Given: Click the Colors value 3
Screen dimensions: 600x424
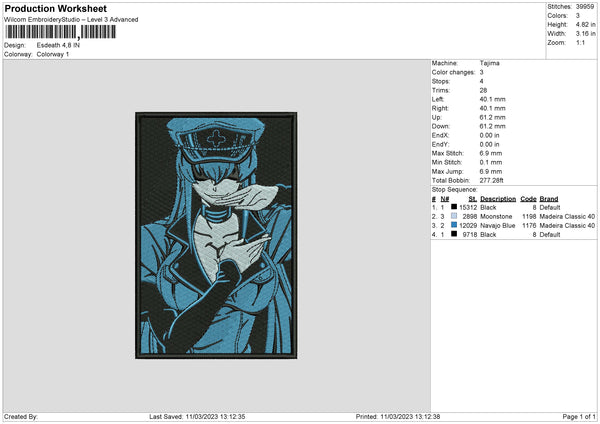Looking at the screenshot, I should 577,16.
